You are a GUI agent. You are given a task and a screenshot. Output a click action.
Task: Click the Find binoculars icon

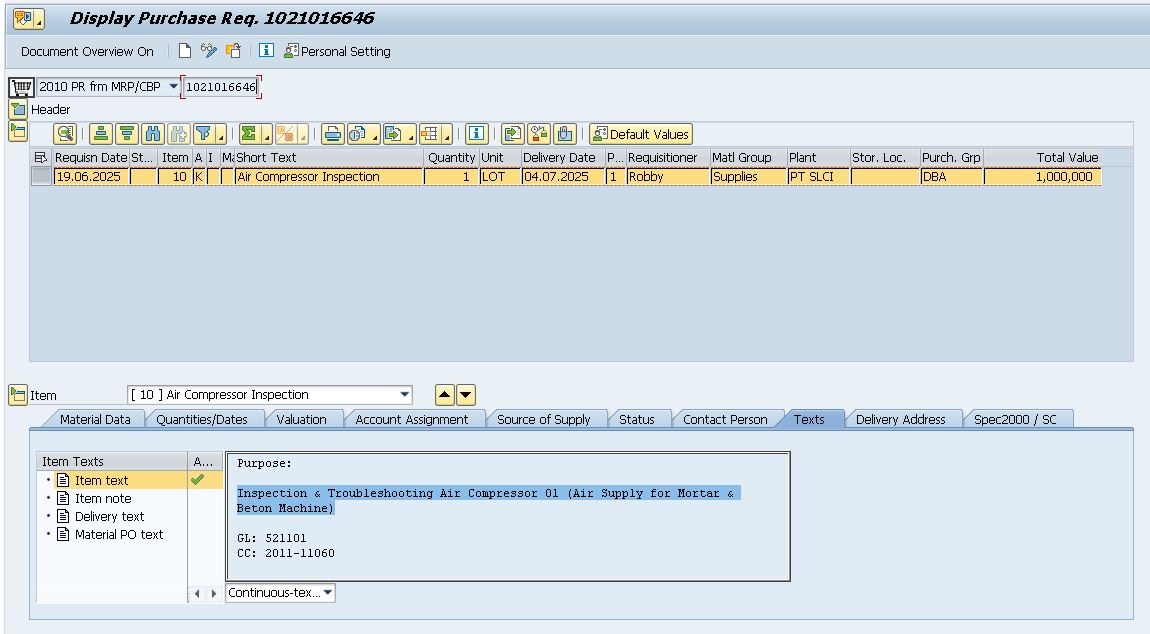click(x=153, y=134)
